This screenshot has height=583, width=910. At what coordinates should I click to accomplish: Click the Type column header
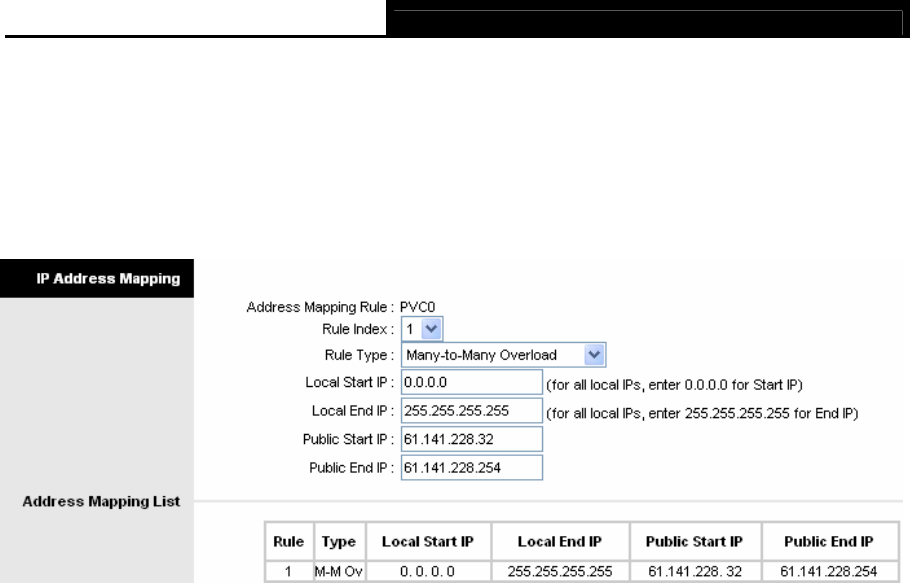click(x=339, y=541)
